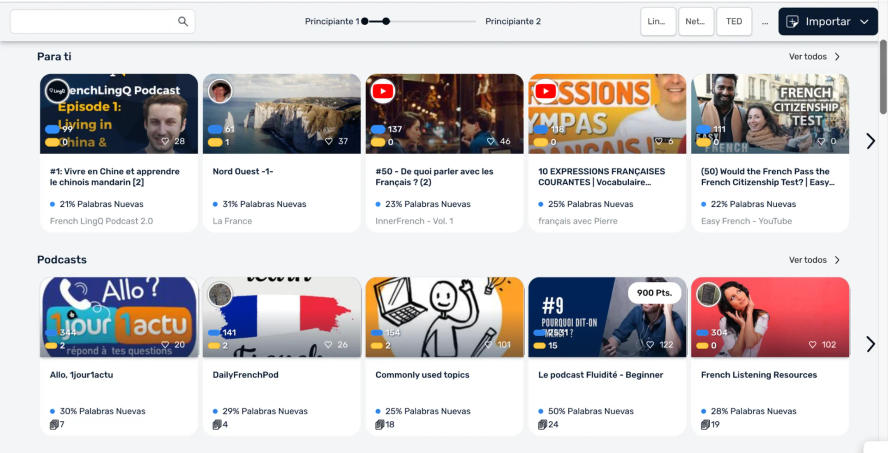
Task: Click the avatar on French Listening Resources card
Action: point(708,294)
